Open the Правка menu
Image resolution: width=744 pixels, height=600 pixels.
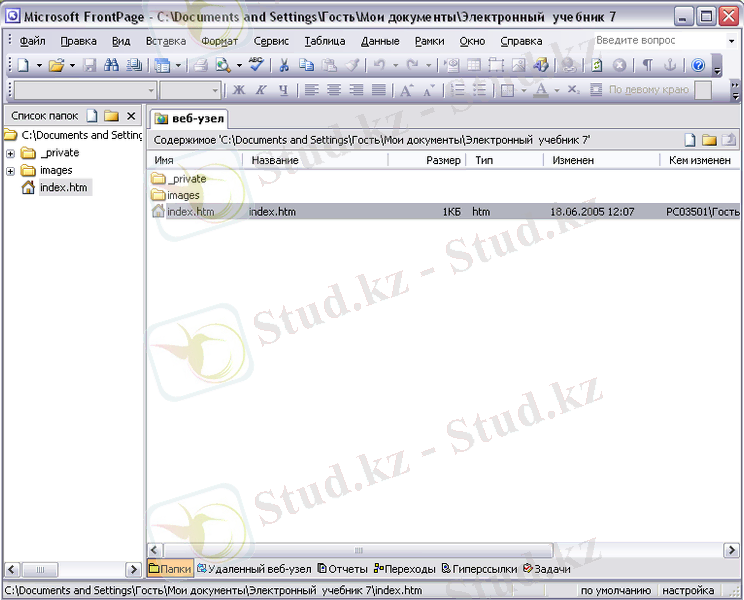tap(78, 41)
